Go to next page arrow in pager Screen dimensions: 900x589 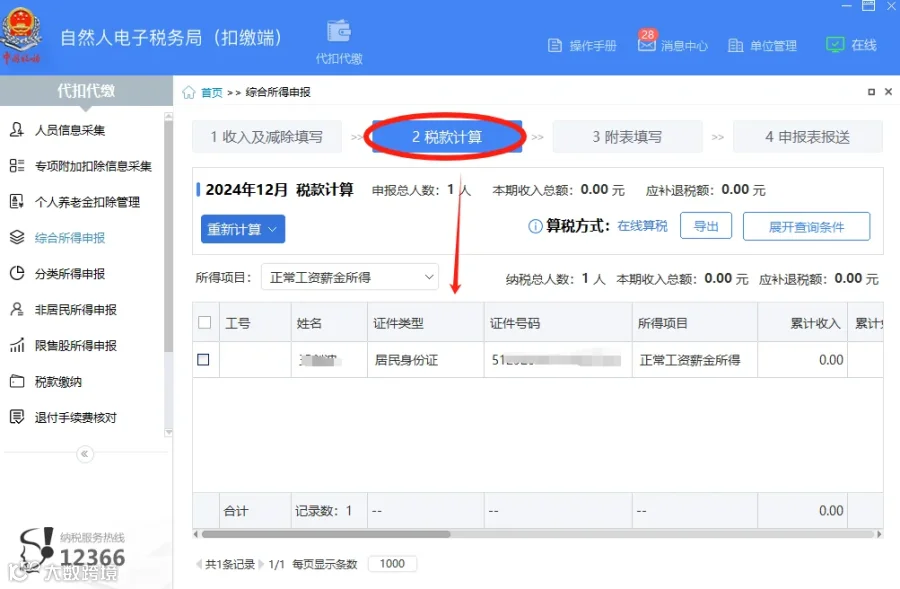pos(261,564)
